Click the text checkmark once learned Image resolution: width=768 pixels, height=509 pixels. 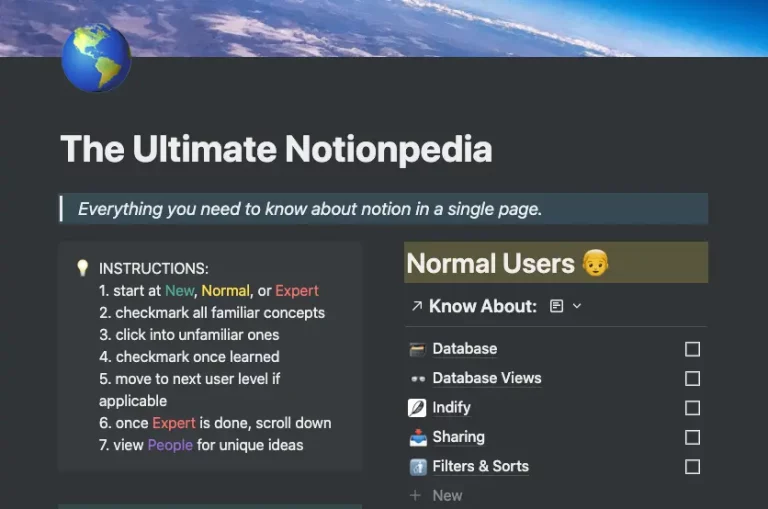pos(197,357)
